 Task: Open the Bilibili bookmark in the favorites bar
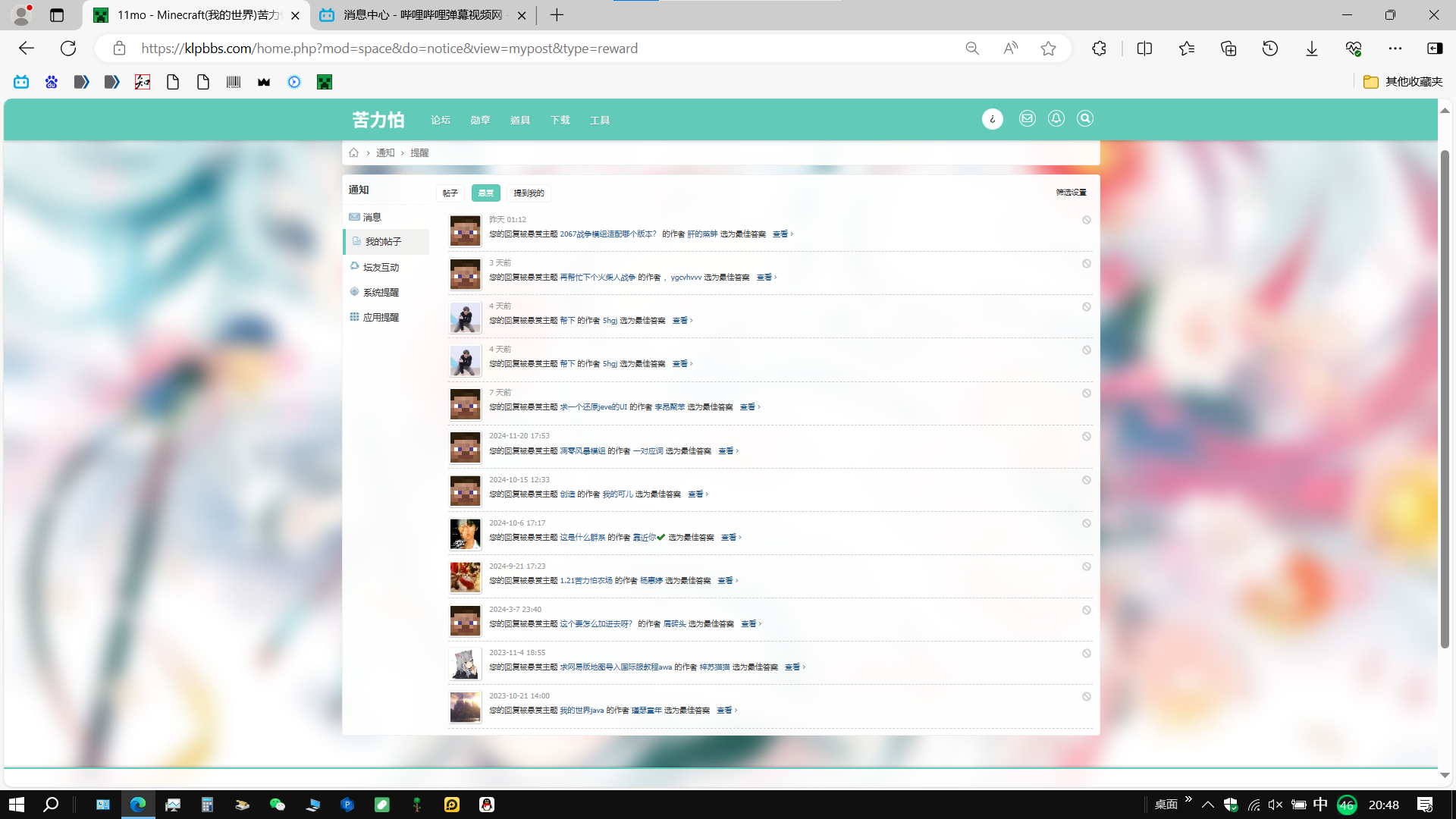(21, 82)
